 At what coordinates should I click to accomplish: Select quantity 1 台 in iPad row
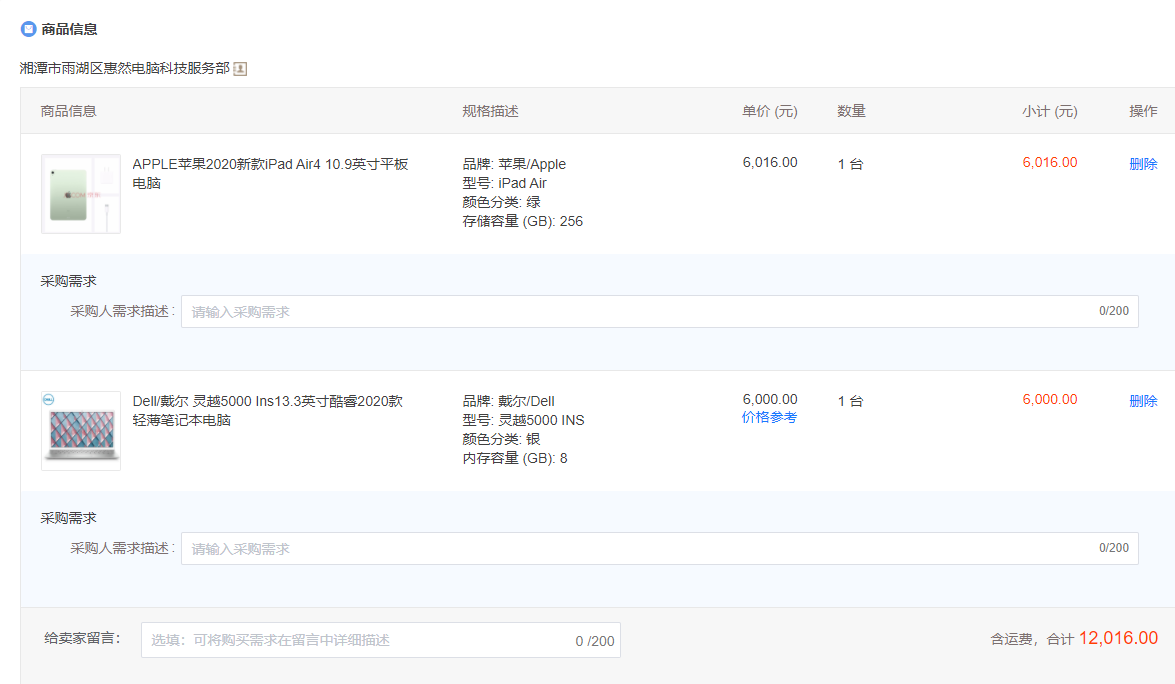[851, 164]
